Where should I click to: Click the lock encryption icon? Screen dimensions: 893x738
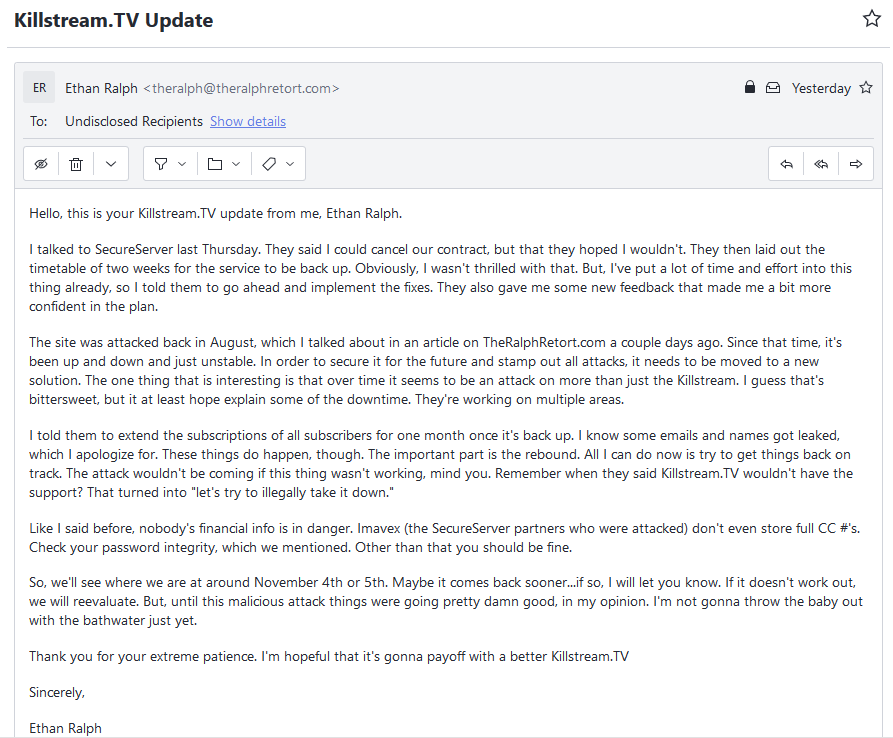(x=749, y=87)
